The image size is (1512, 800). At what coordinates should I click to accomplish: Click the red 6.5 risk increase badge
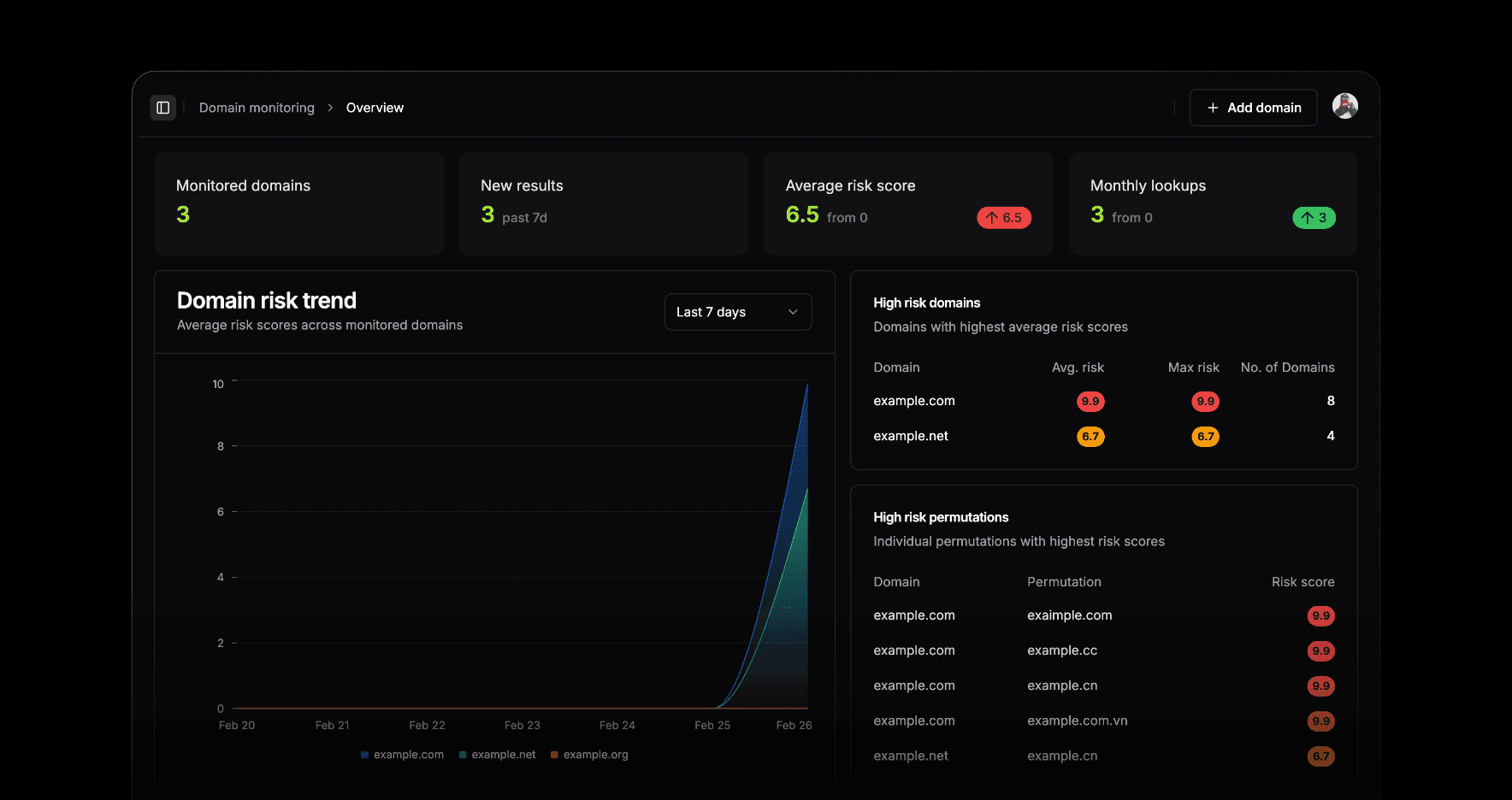[x=1003, y=218]
